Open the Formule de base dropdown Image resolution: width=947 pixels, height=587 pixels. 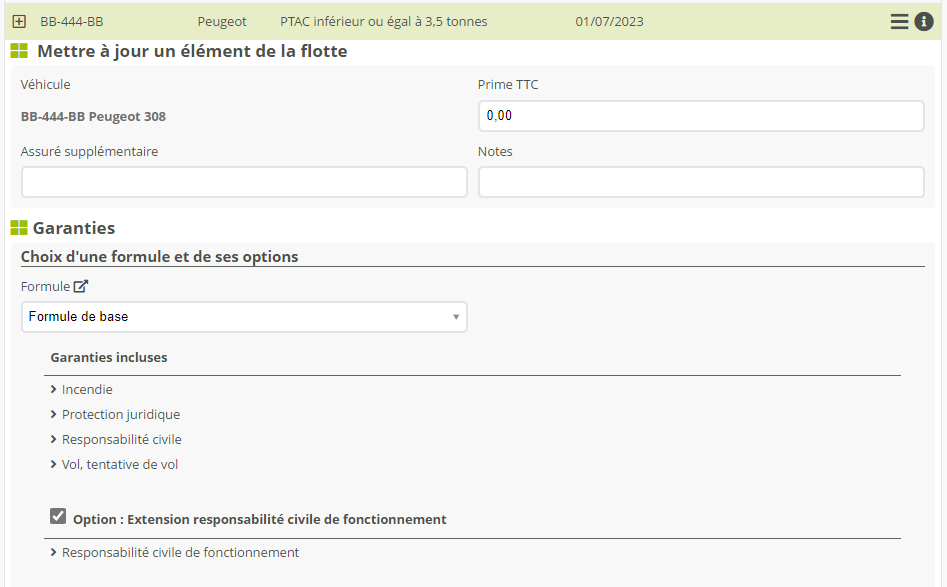coord(244,317)
